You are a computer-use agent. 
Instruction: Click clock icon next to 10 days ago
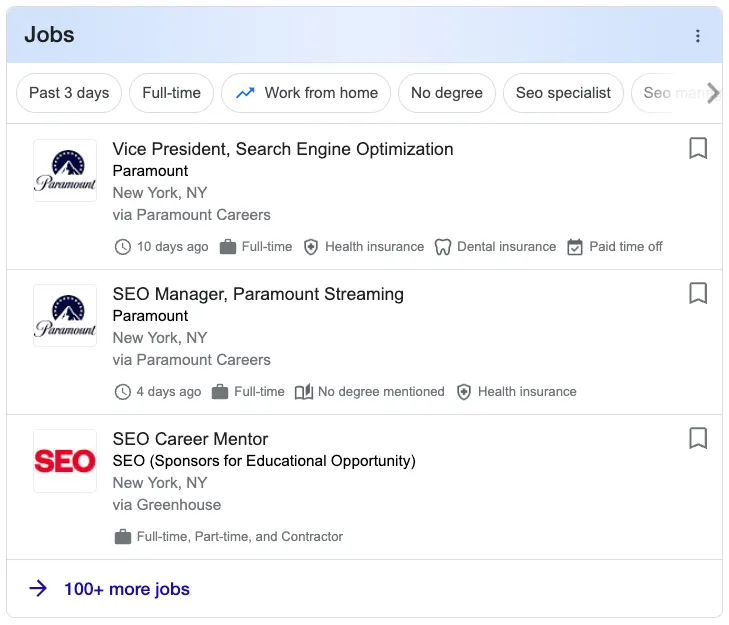(123, 247)
